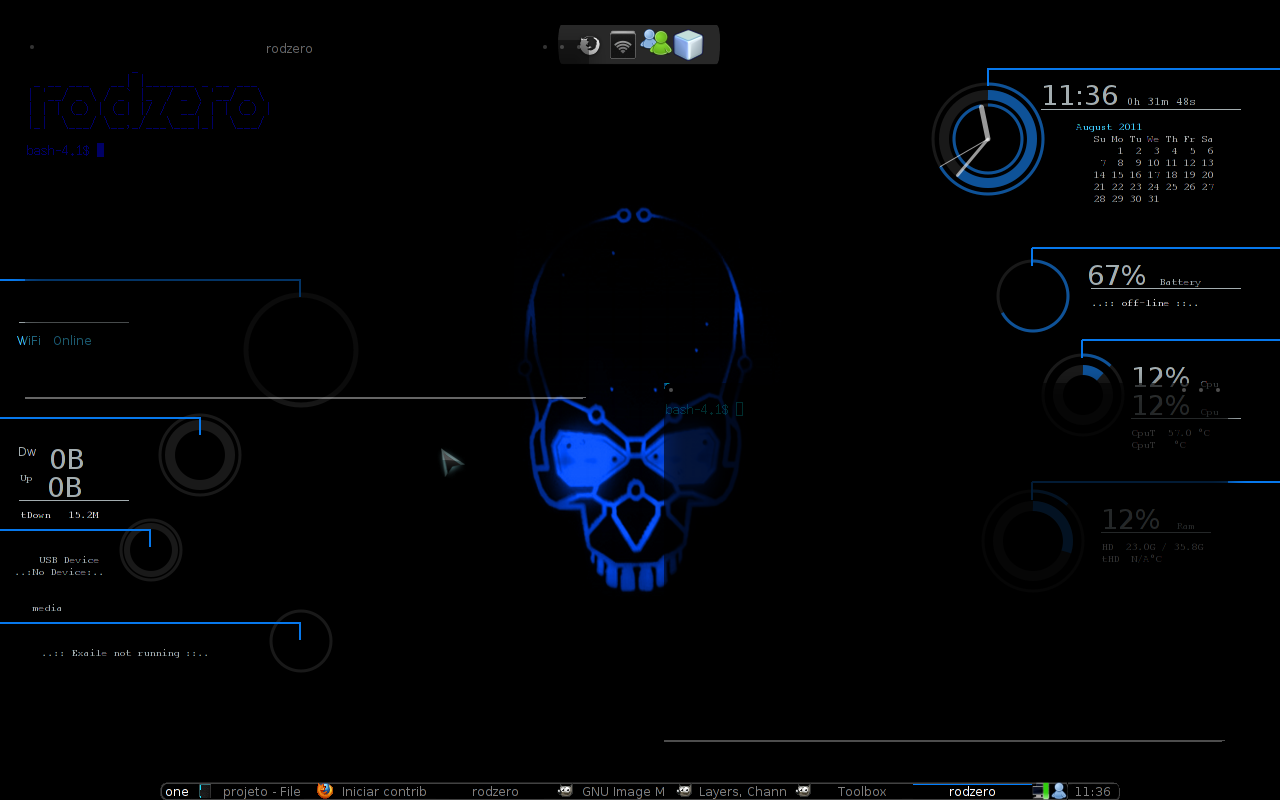Click the blue cube icon in dock

[688, 45]
